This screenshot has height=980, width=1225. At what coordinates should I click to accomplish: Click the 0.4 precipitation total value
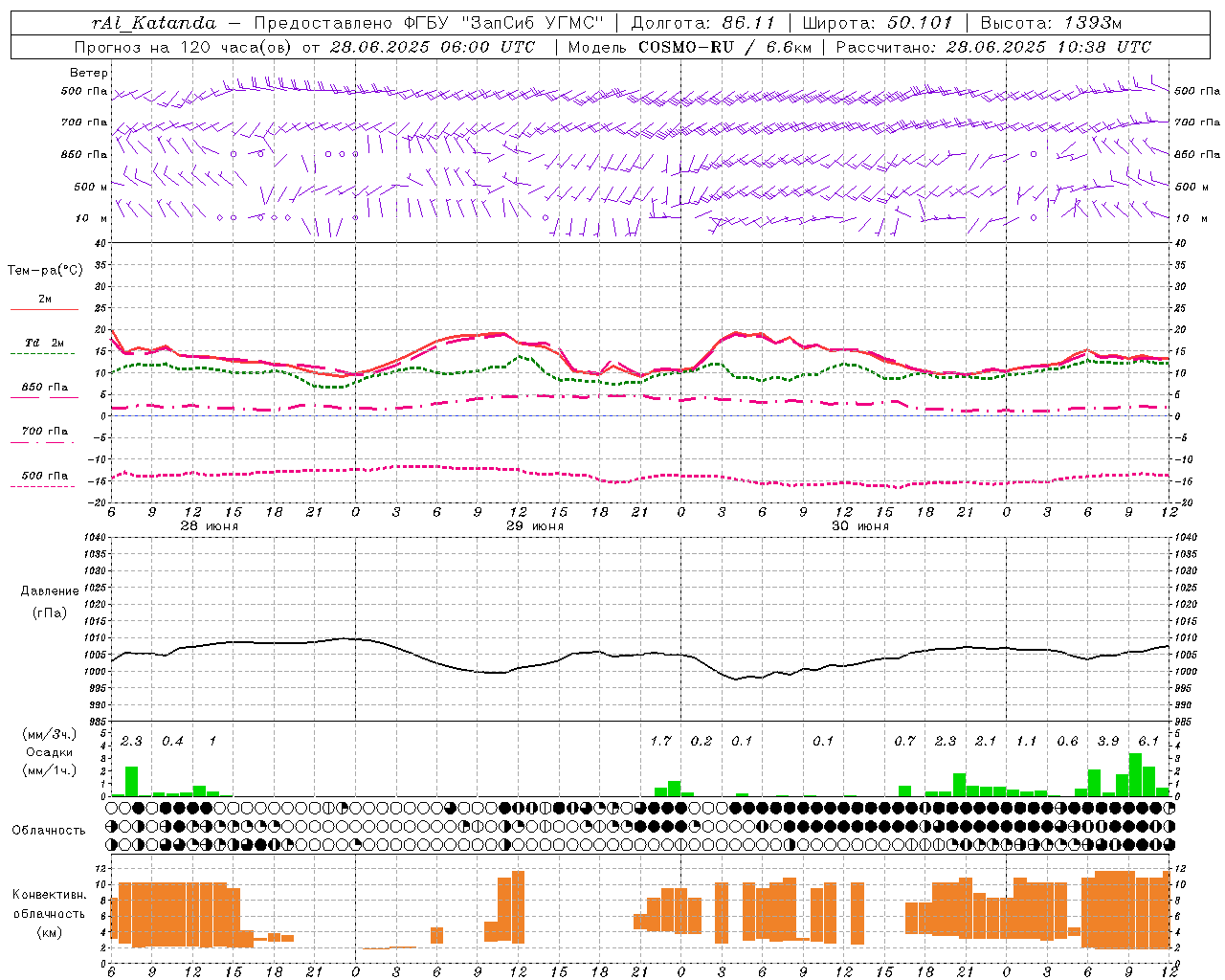(172, 742)
